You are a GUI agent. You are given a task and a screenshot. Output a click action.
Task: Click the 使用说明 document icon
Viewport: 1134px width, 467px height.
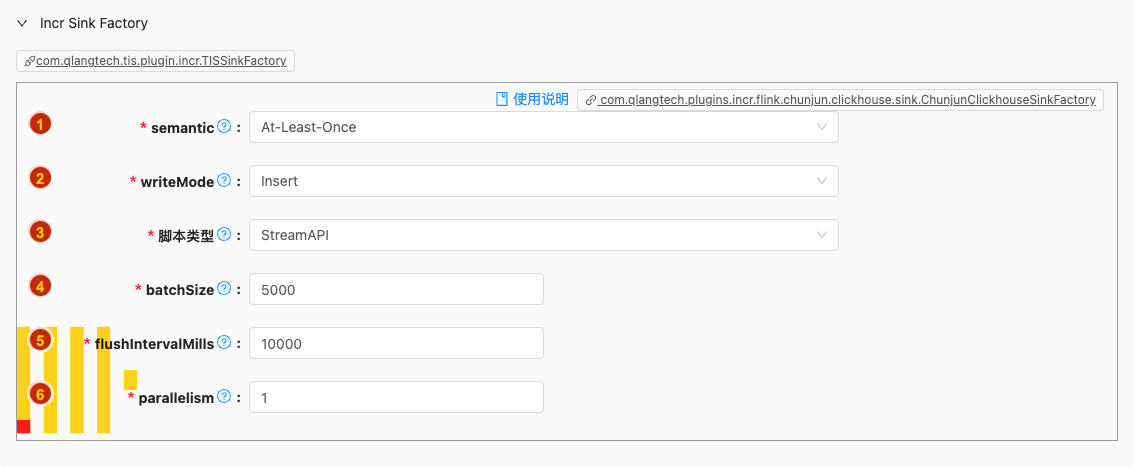coord(503,99)
